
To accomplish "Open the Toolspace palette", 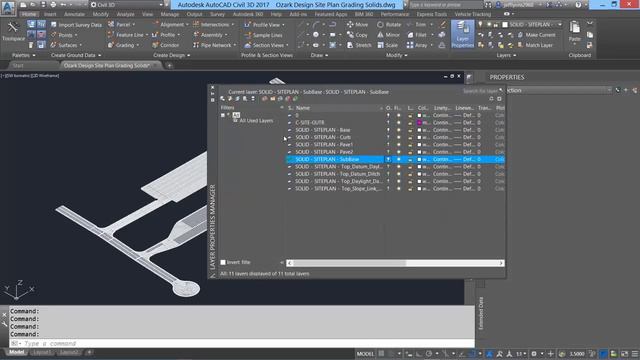I will point(13,31).
